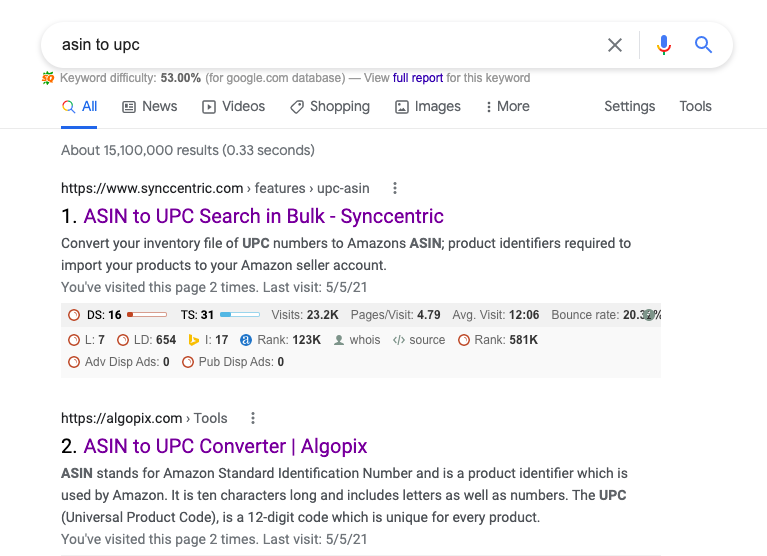Screen dimensions: 767x556
Task: Expand the More search categories menu
Action: pos(507,106)
